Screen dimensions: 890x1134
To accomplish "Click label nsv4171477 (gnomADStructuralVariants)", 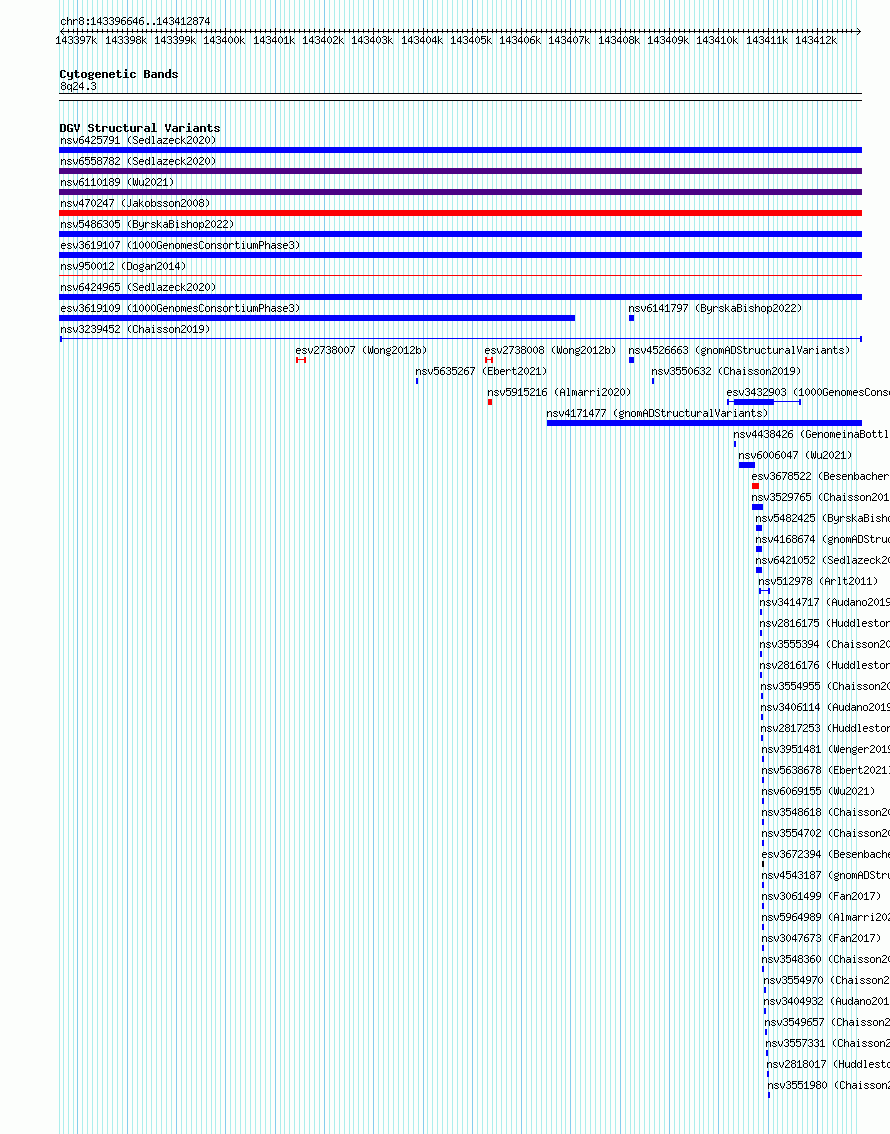I will [x=657, y=413].
